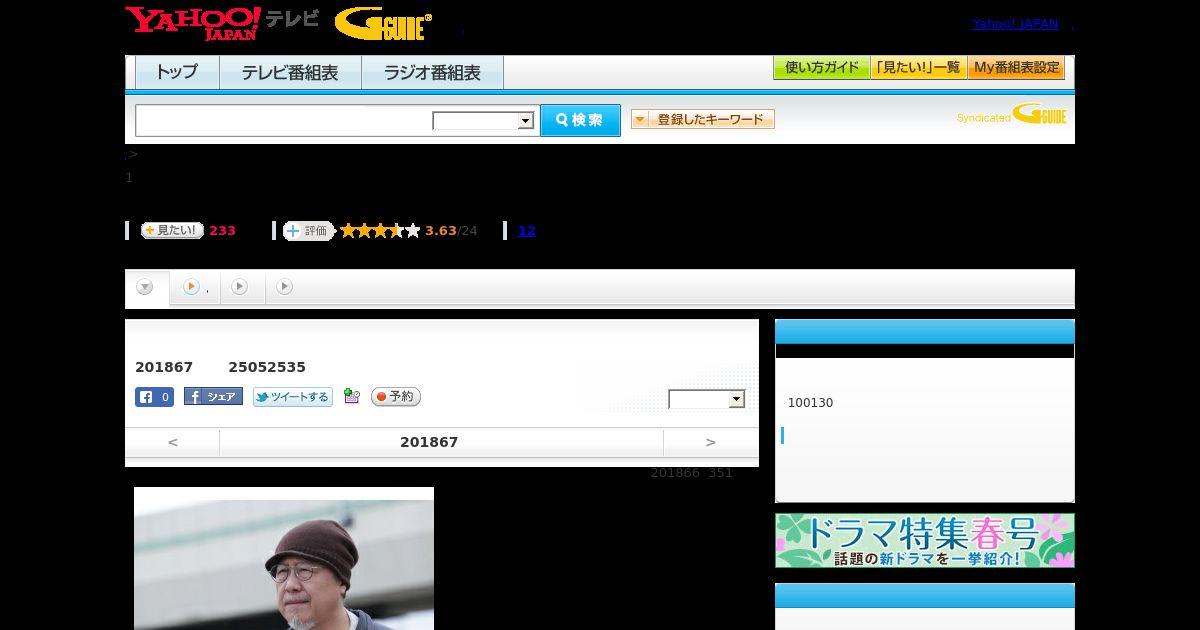Open My番組表設定 settings
The image size is (1200, 630).
point(1016,68)
